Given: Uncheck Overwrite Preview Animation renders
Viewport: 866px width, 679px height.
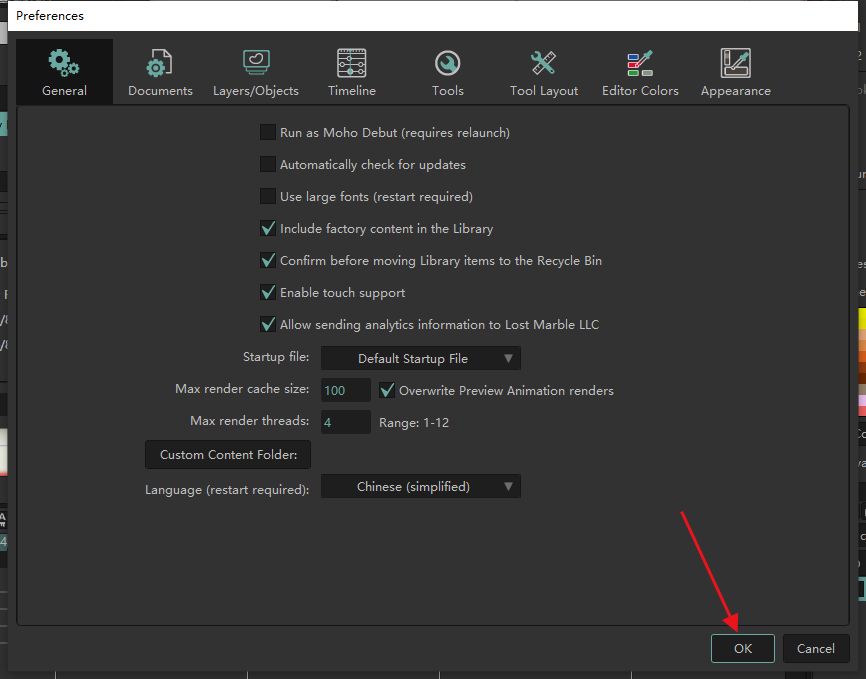Looking at the screenshot, I should 388,390.
